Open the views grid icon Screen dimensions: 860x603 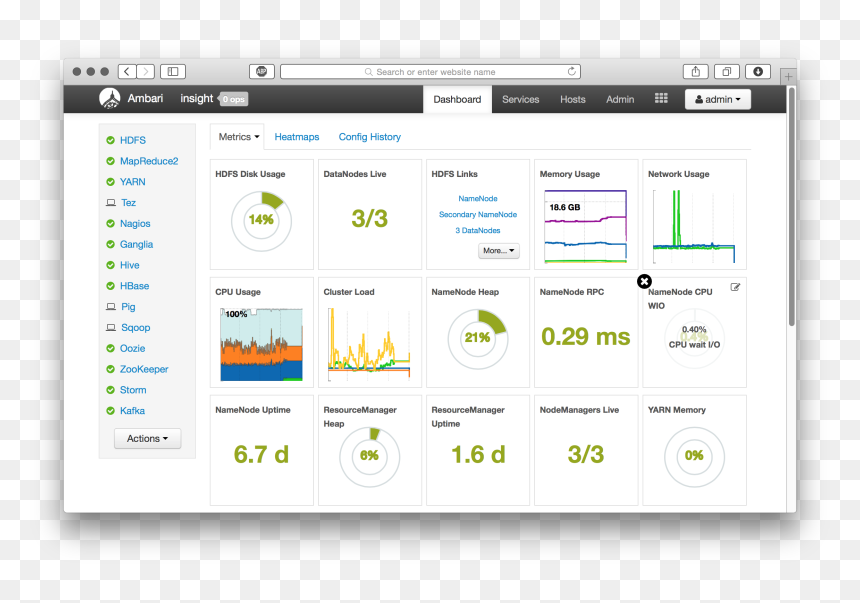click(661, 98)
